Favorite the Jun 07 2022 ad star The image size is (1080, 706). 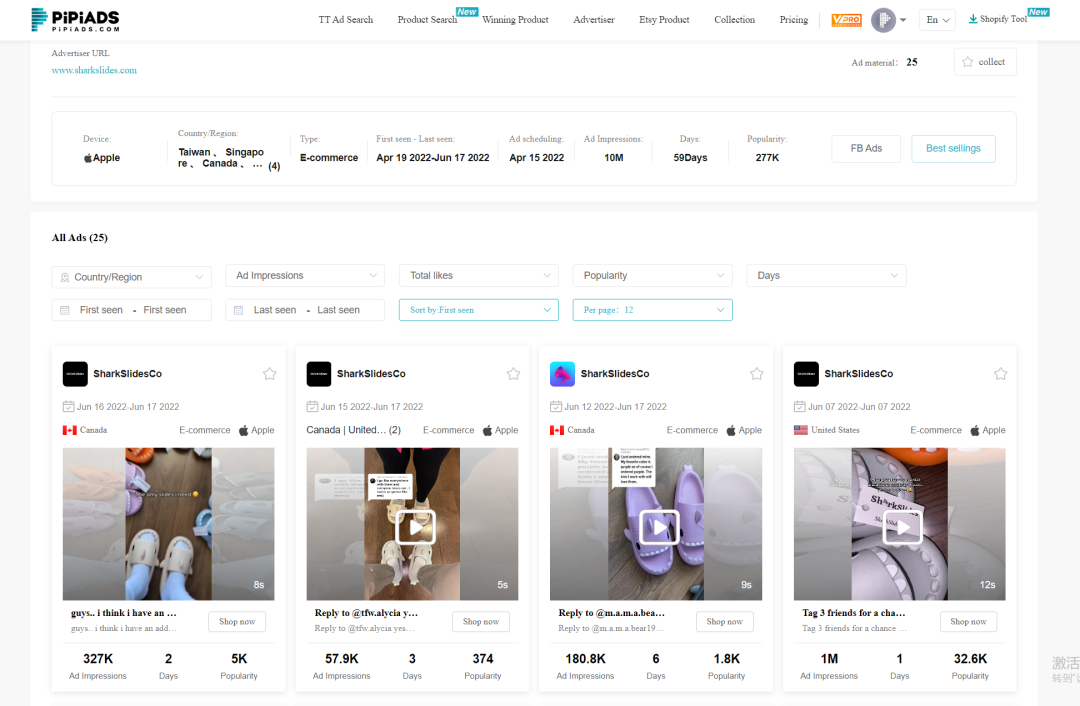pyautogui.click(x=1000, y=373)
